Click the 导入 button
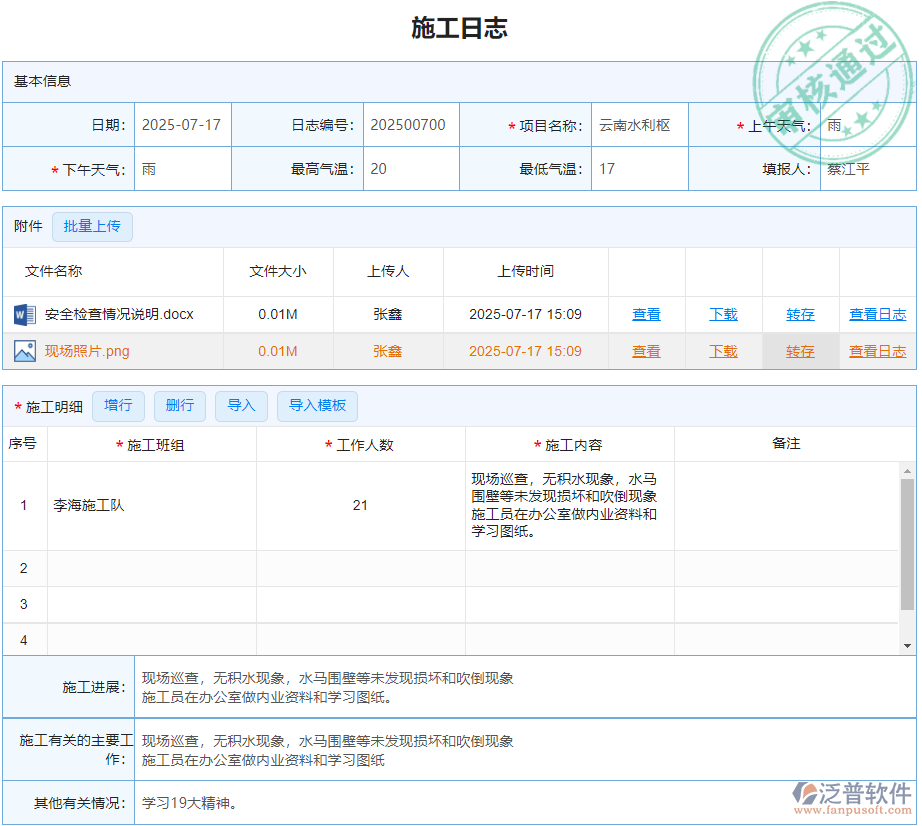The width and height of the screenshot is (922, 826). click(241, 406)
